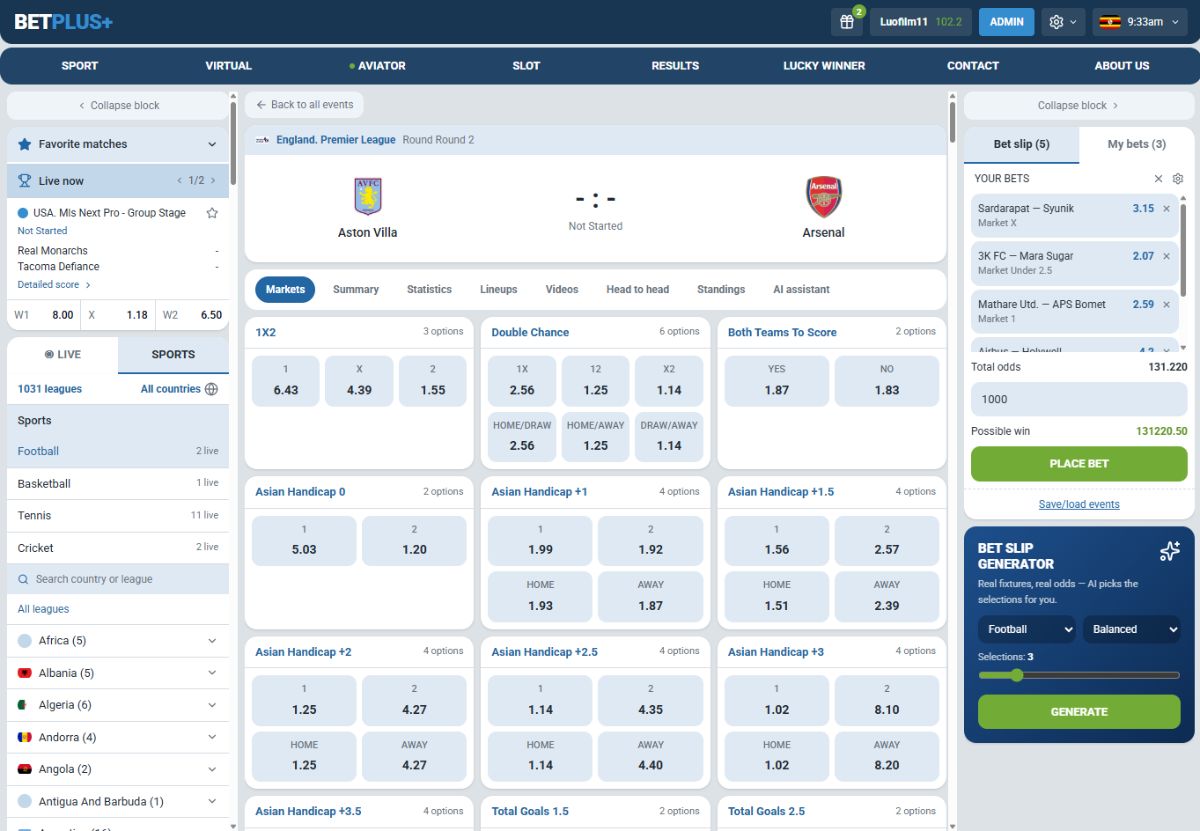
Task: Open the Detailed score link
Action: 54,285
